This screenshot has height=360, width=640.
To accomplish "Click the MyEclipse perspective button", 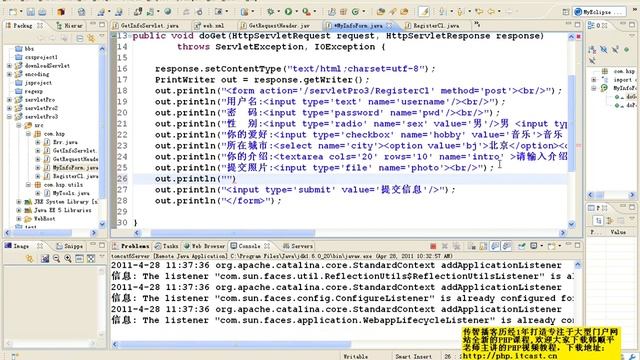I will click(x=599, y=12).
